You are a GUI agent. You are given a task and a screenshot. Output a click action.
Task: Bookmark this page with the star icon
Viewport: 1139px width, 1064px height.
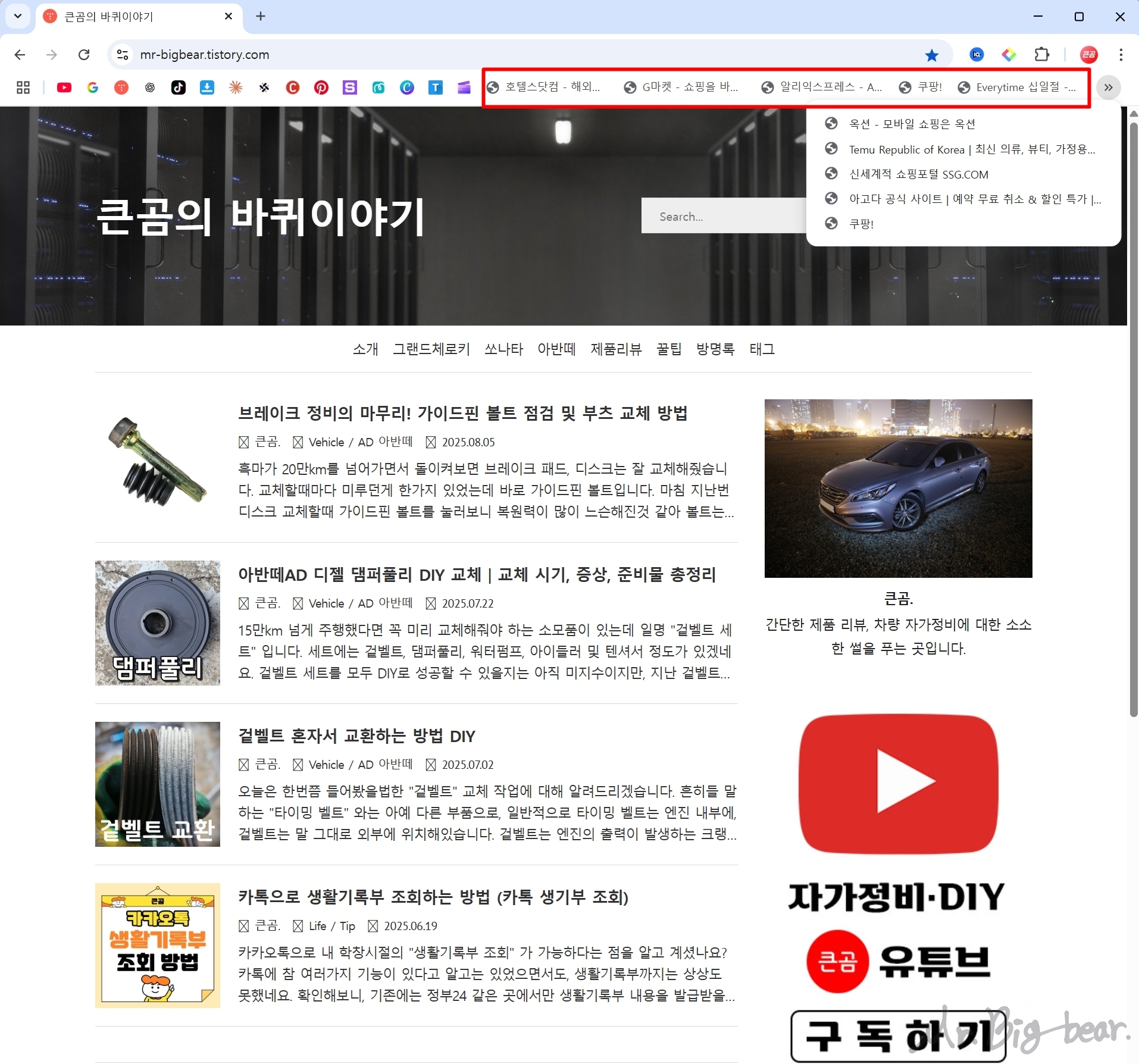[x=932, y=55]
